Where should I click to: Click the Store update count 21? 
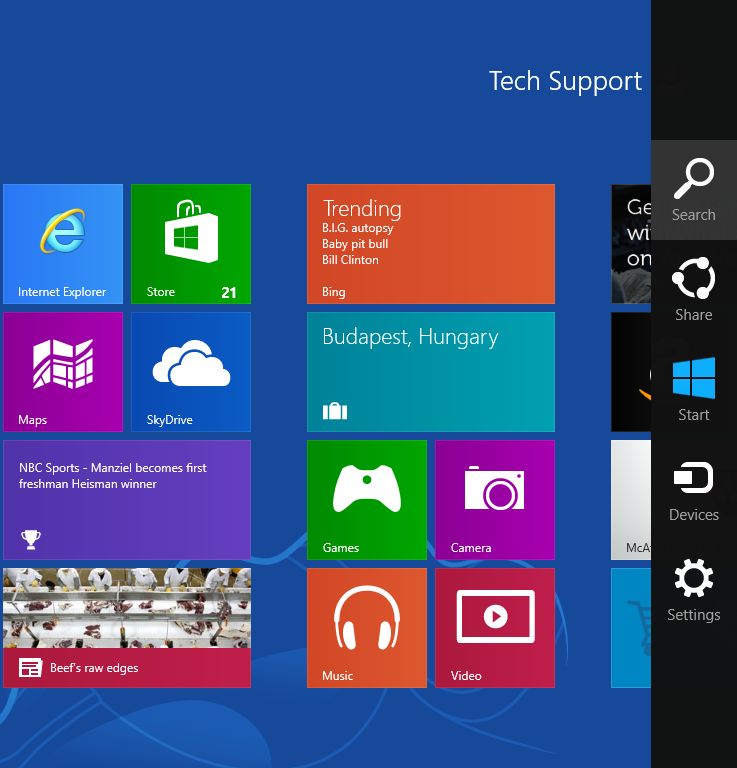[229, 292]
